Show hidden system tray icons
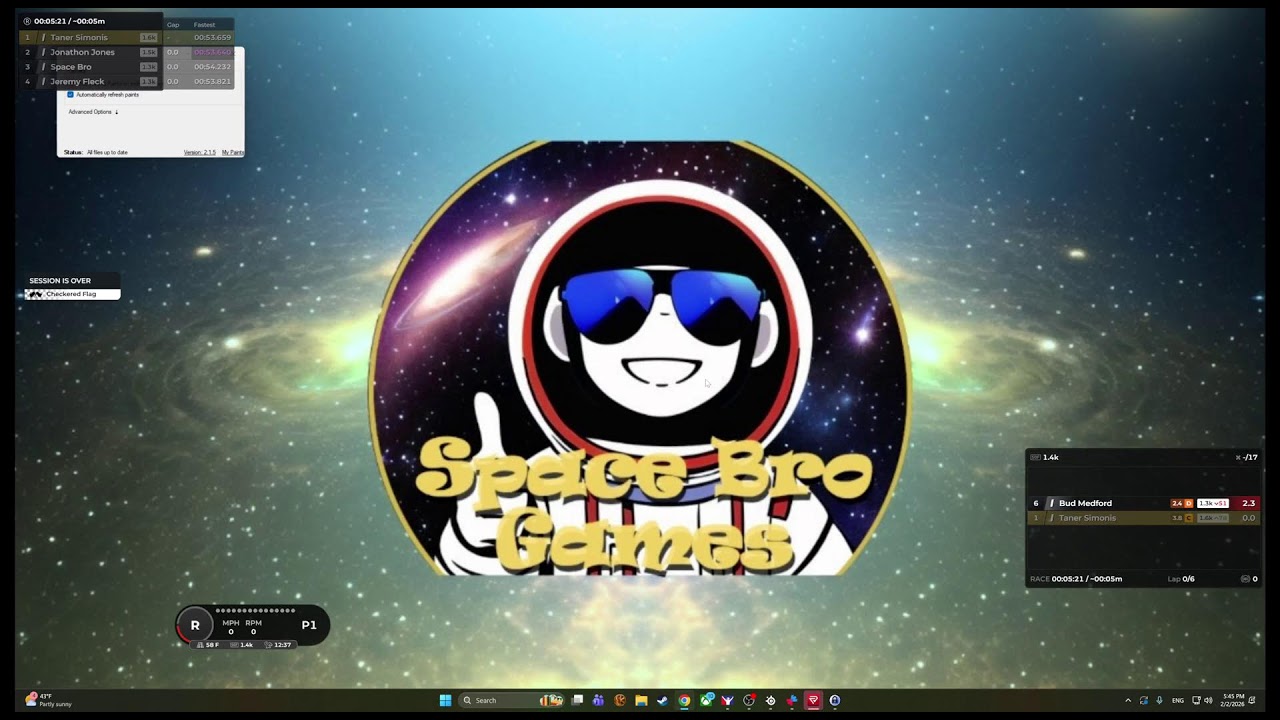This screenshot has height=720, width=1280. [x=1128, y=700]
